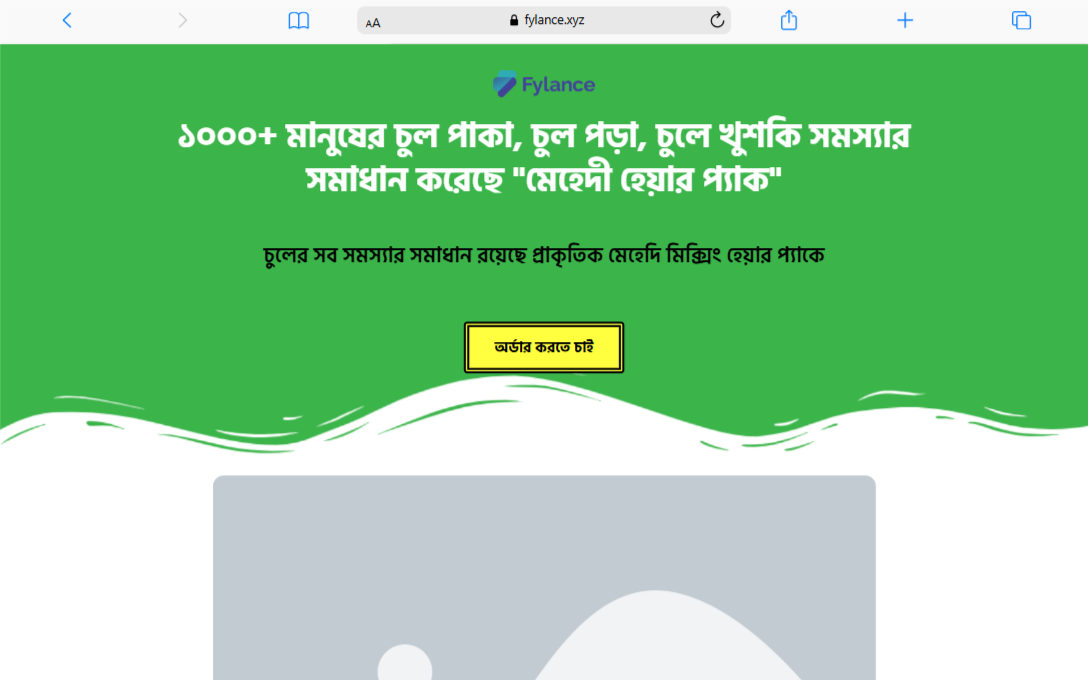Click the Fylance logo mark
Viewport: 1088px width, 680px height.
(504, 84)
